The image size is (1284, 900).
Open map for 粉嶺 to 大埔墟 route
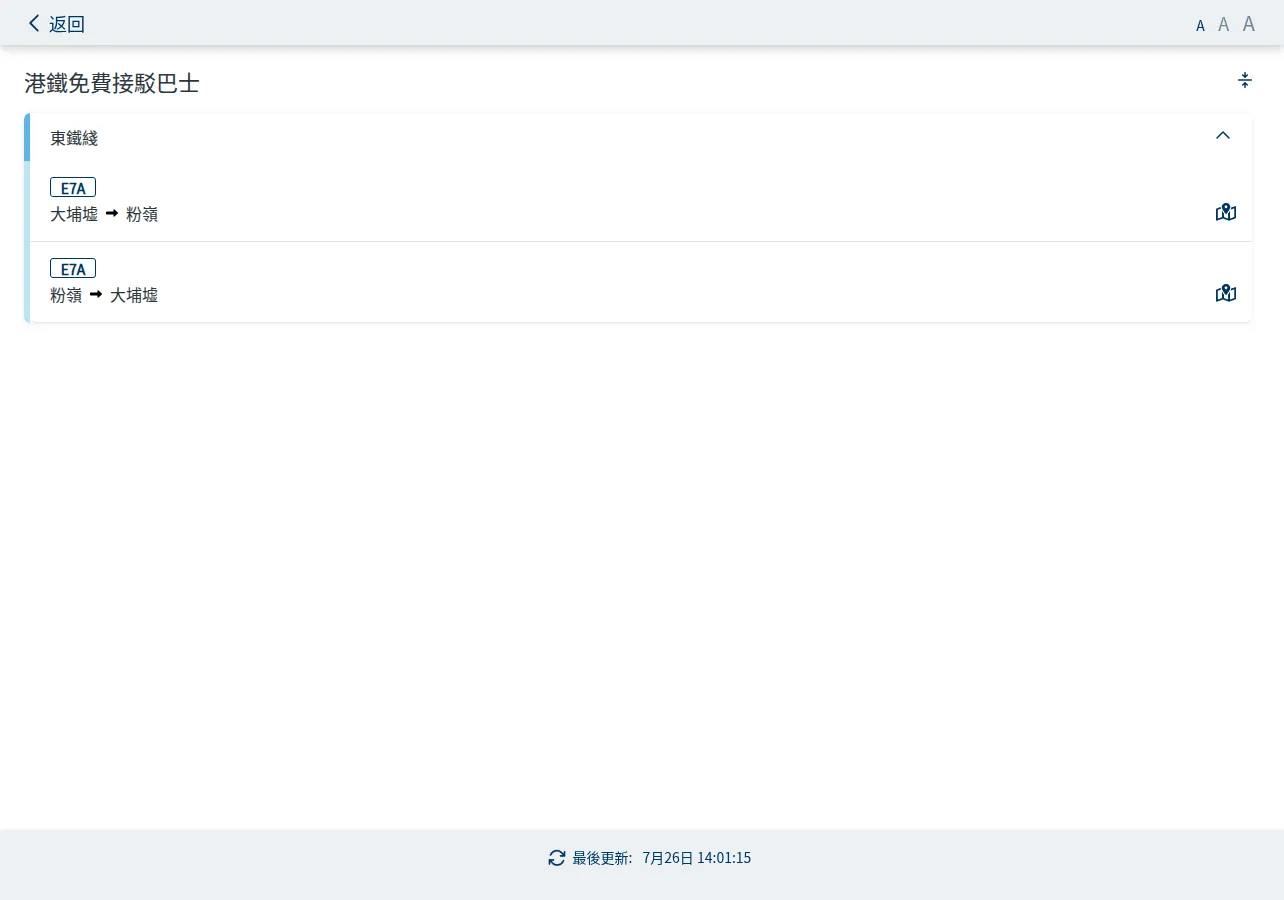pyautogui.click(x=1226, y=293)
